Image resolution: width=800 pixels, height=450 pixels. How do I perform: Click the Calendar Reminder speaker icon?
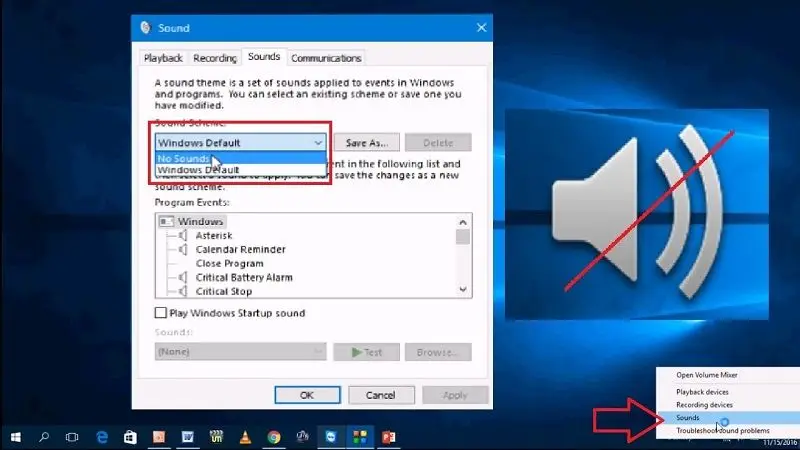(x=183, y=249)
